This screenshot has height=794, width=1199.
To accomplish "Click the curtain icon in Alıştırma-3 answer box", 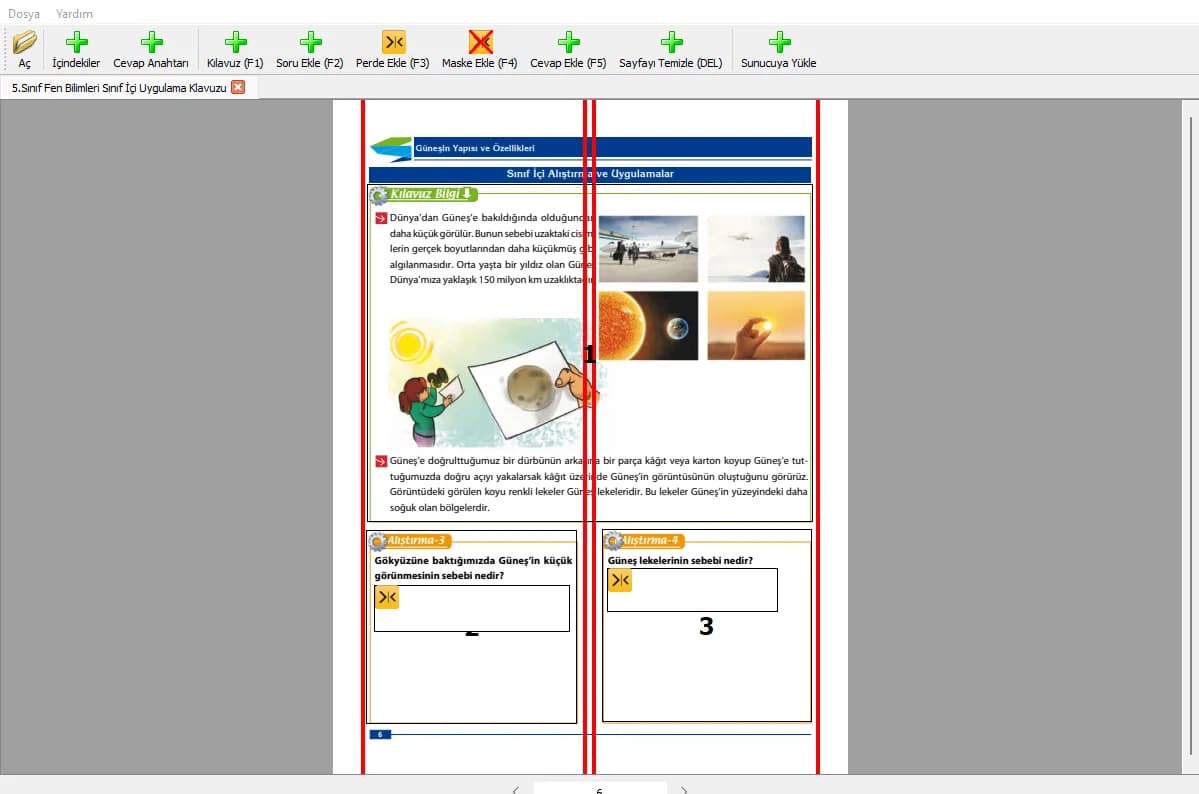I will coord(387,597).
